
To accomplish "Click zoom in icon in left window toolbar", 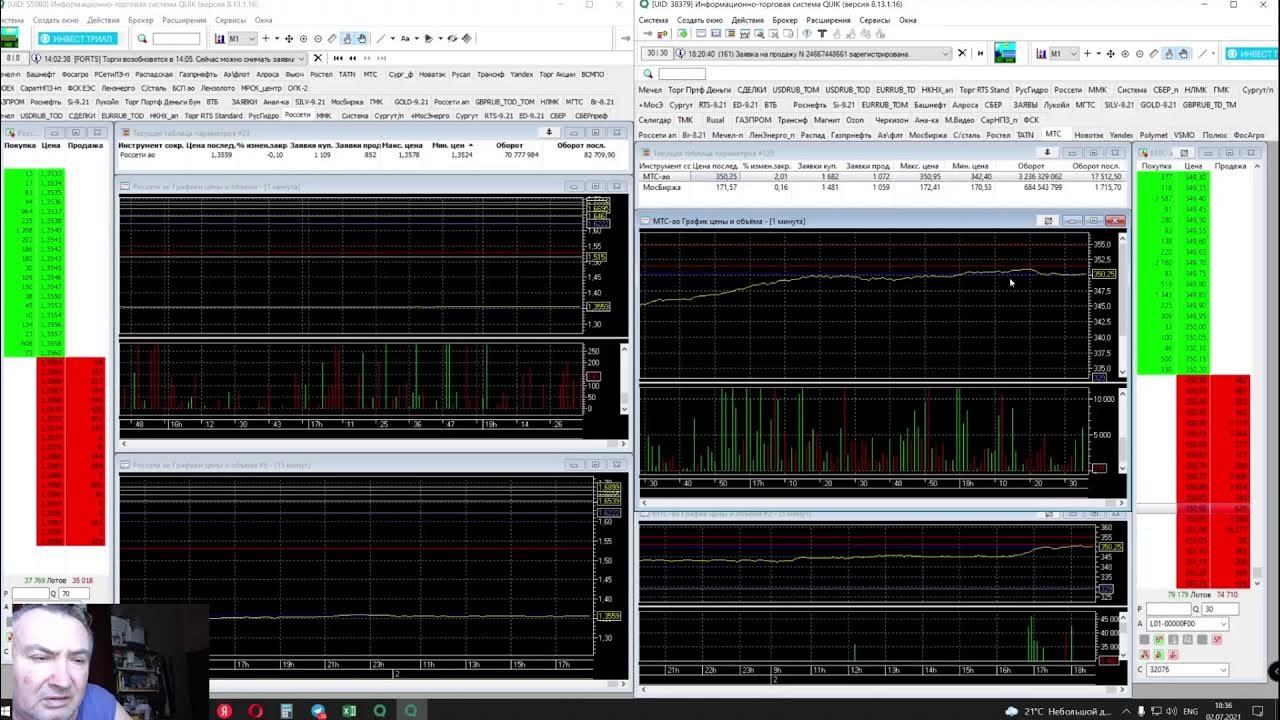I will pos(304,39).
